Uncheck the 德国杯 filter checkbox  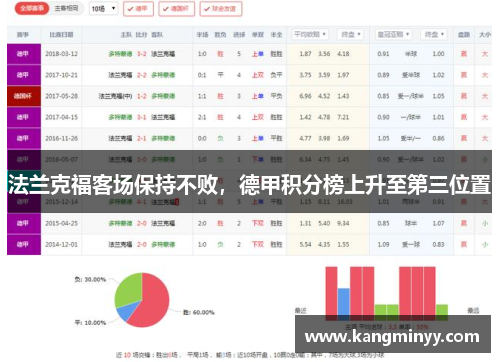pos(176,9)
